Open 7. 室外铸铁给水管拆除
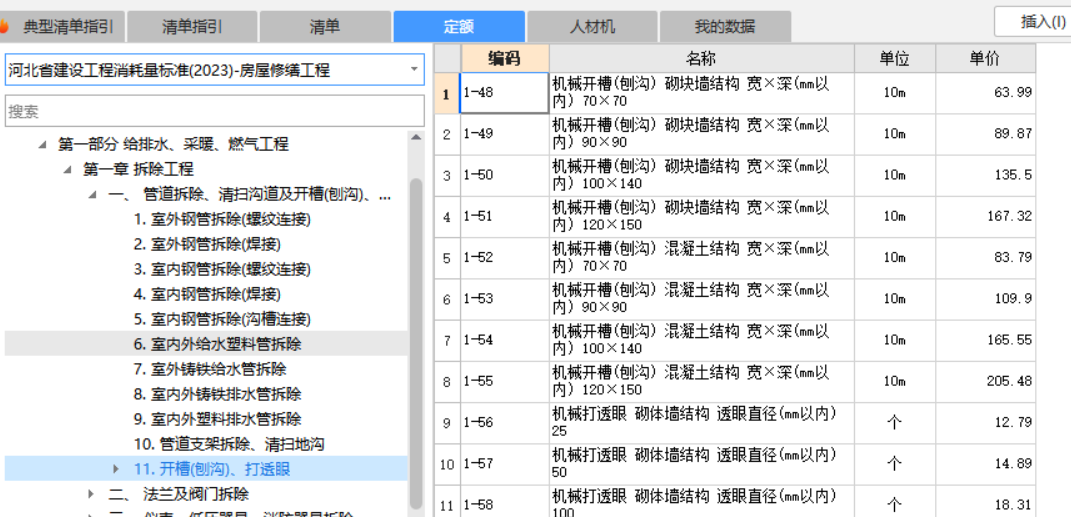 pos(210,369)
